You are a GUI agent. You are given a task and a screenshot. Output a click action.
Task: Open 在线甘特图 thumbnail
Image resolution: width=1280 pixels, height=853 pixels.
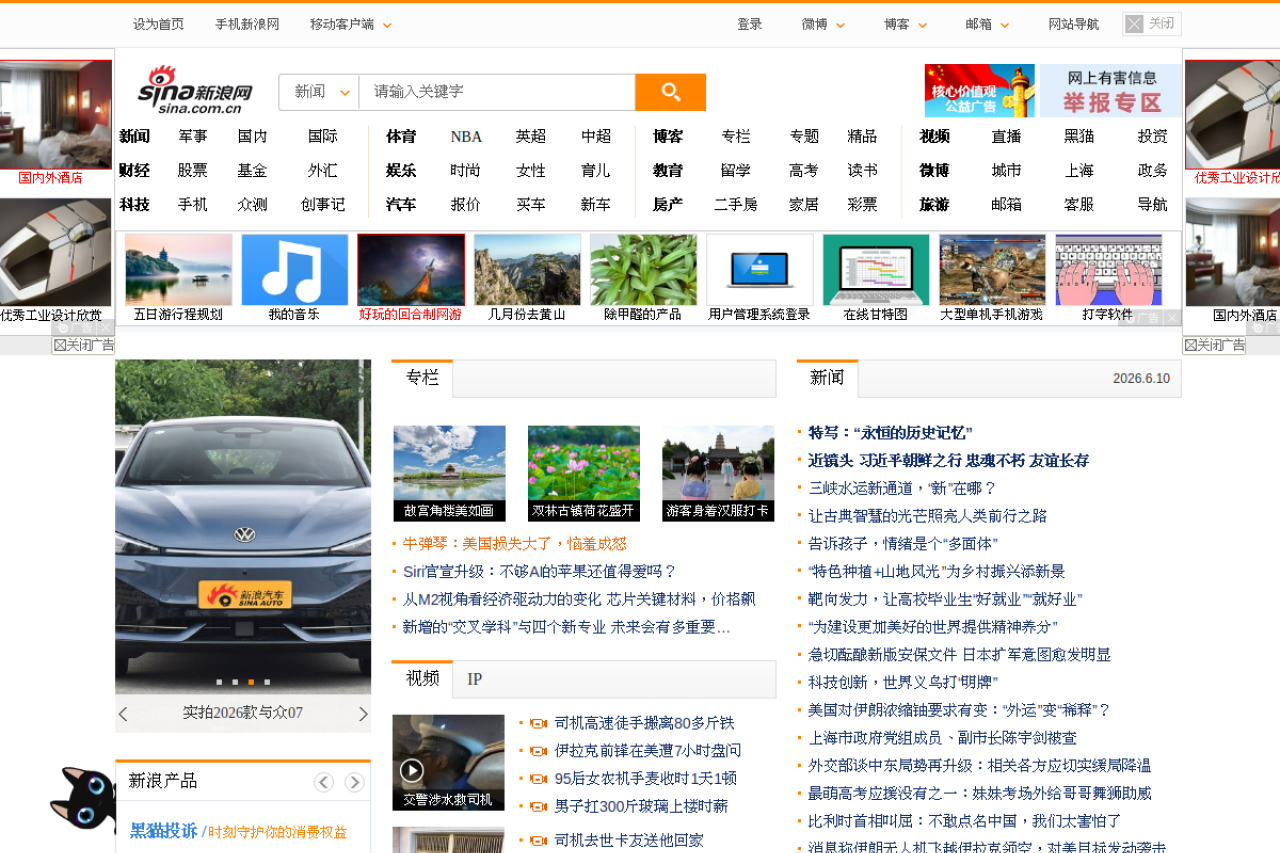pos(876,270)
